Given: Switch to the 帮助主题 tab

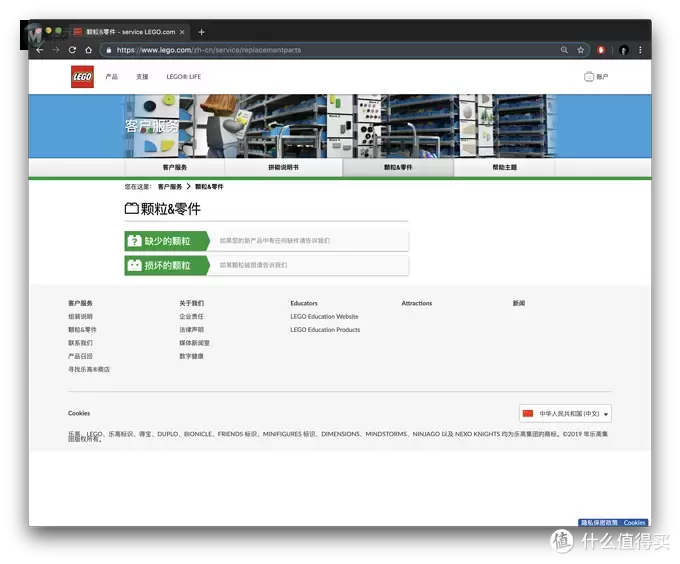Looking at the screenshot, I should coord(504,167).
